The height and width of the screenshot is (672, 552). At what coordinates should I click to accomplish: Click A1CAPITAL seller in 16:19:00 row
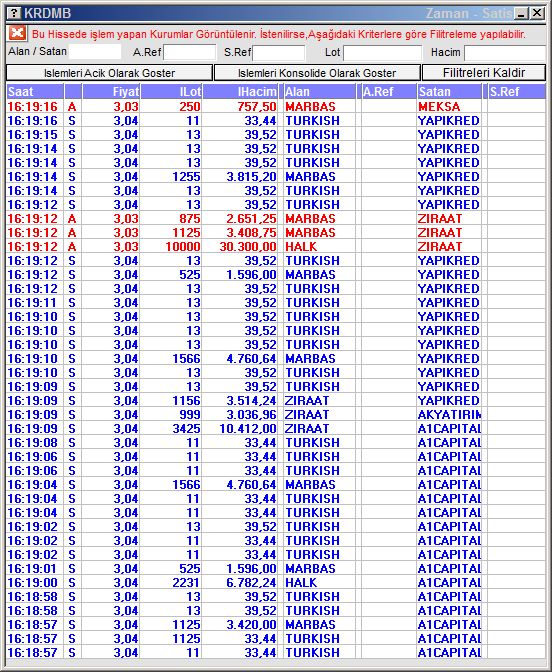tap(449, 582)
